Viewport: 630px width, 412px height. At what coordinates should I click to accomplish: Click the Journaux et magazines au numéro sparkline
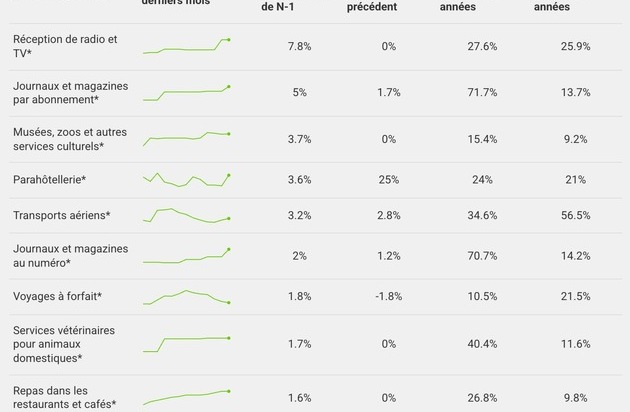click(187, 256)
